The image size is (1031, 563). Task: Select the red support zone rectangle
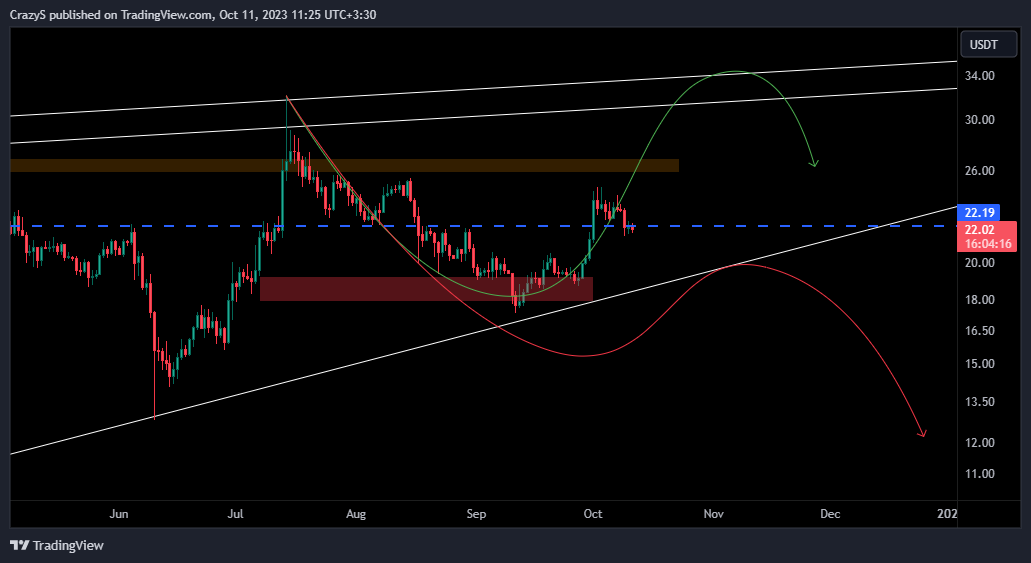point(426,289)
